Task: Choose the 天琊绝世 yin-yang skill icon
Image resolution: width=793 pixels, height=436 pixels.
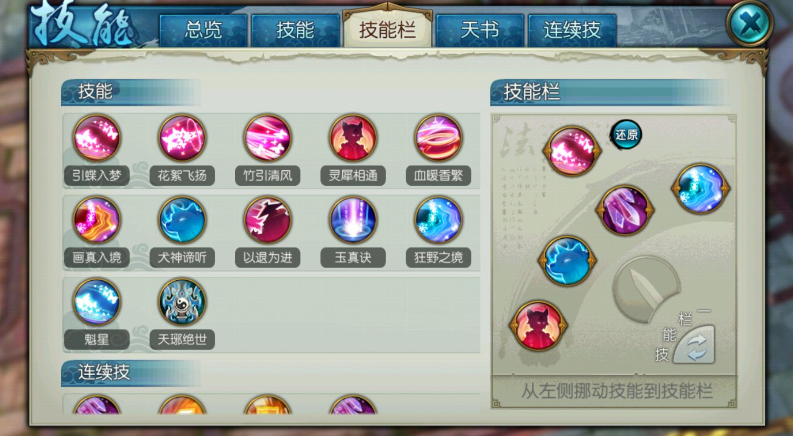Action: (182, 302)
